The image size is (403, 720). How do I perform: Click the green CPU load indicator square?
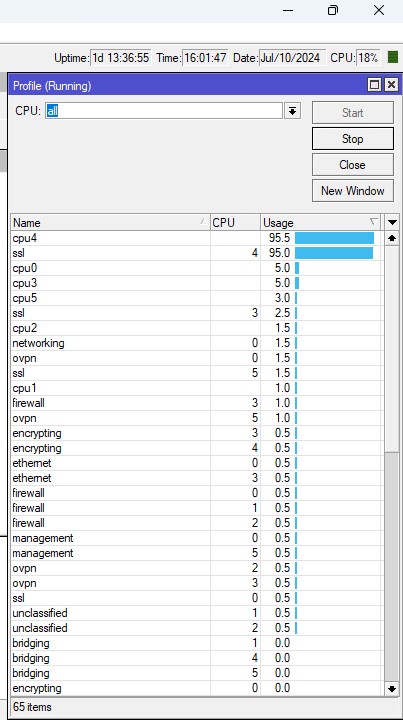point(392,57)
